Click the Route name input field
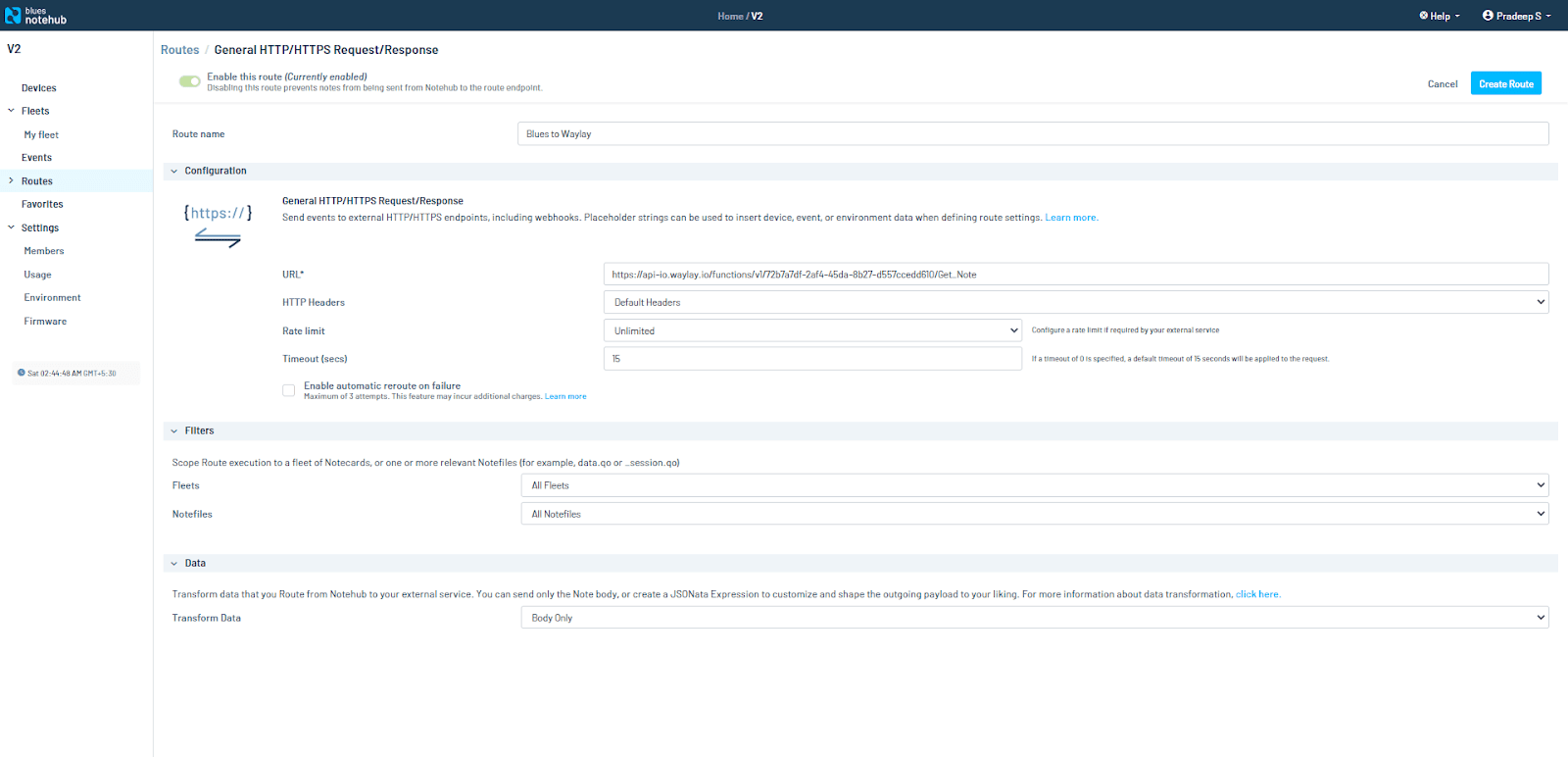Viewport: 1568px width, 757px height. pos(1033,133)
